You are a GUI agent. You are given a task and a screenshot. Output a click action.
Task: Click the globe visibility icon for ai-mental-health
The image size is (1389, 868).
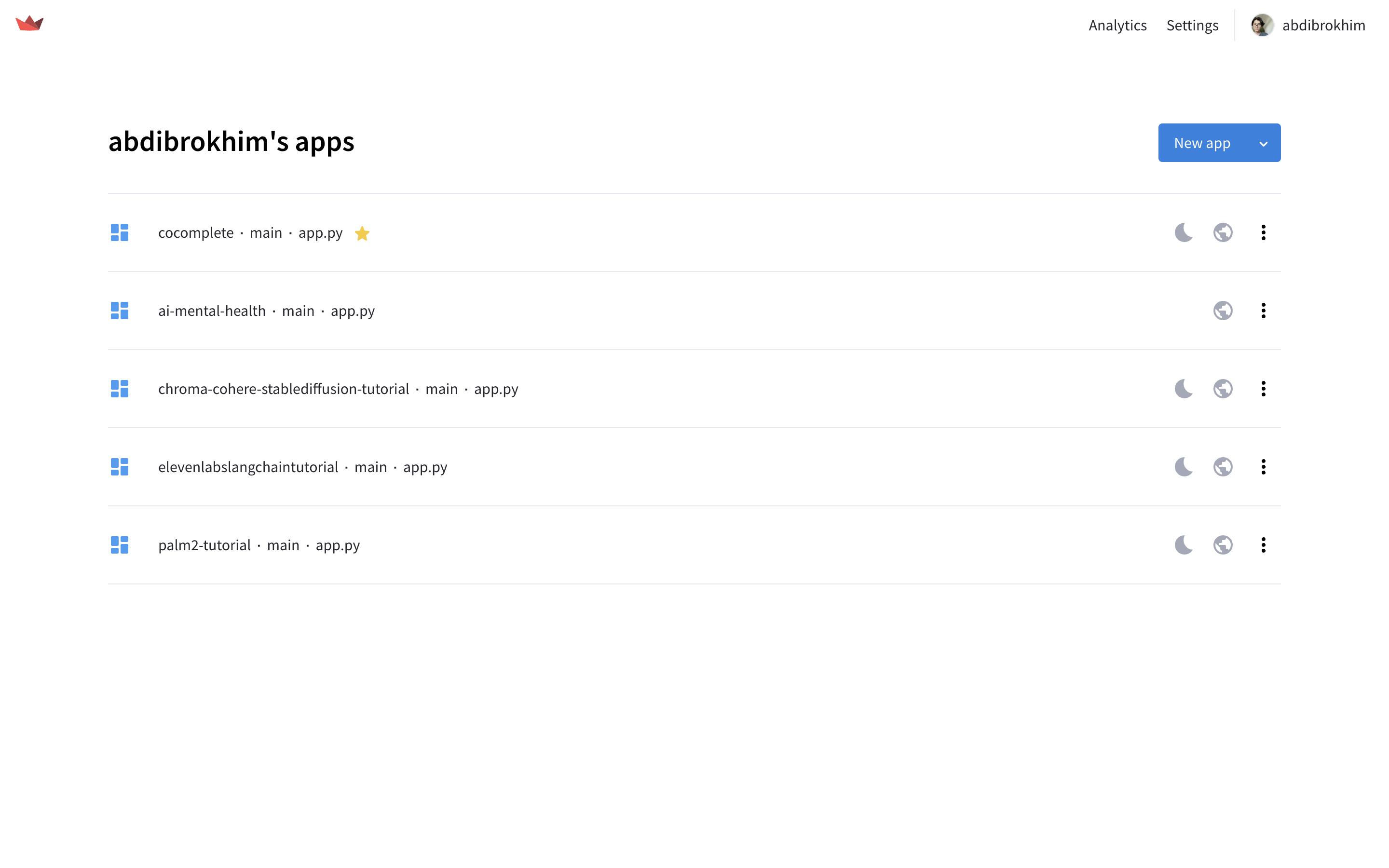click(x=1223, y=311)
